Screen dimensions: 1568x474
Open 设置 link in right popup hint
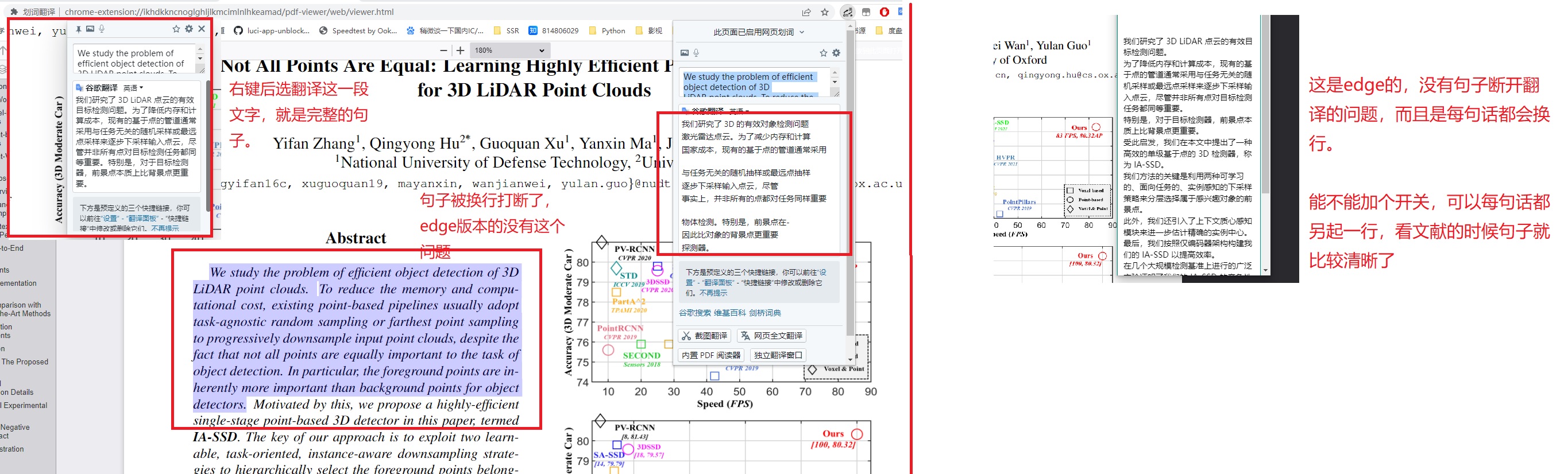pyautogui.click(x=822, y=273)
